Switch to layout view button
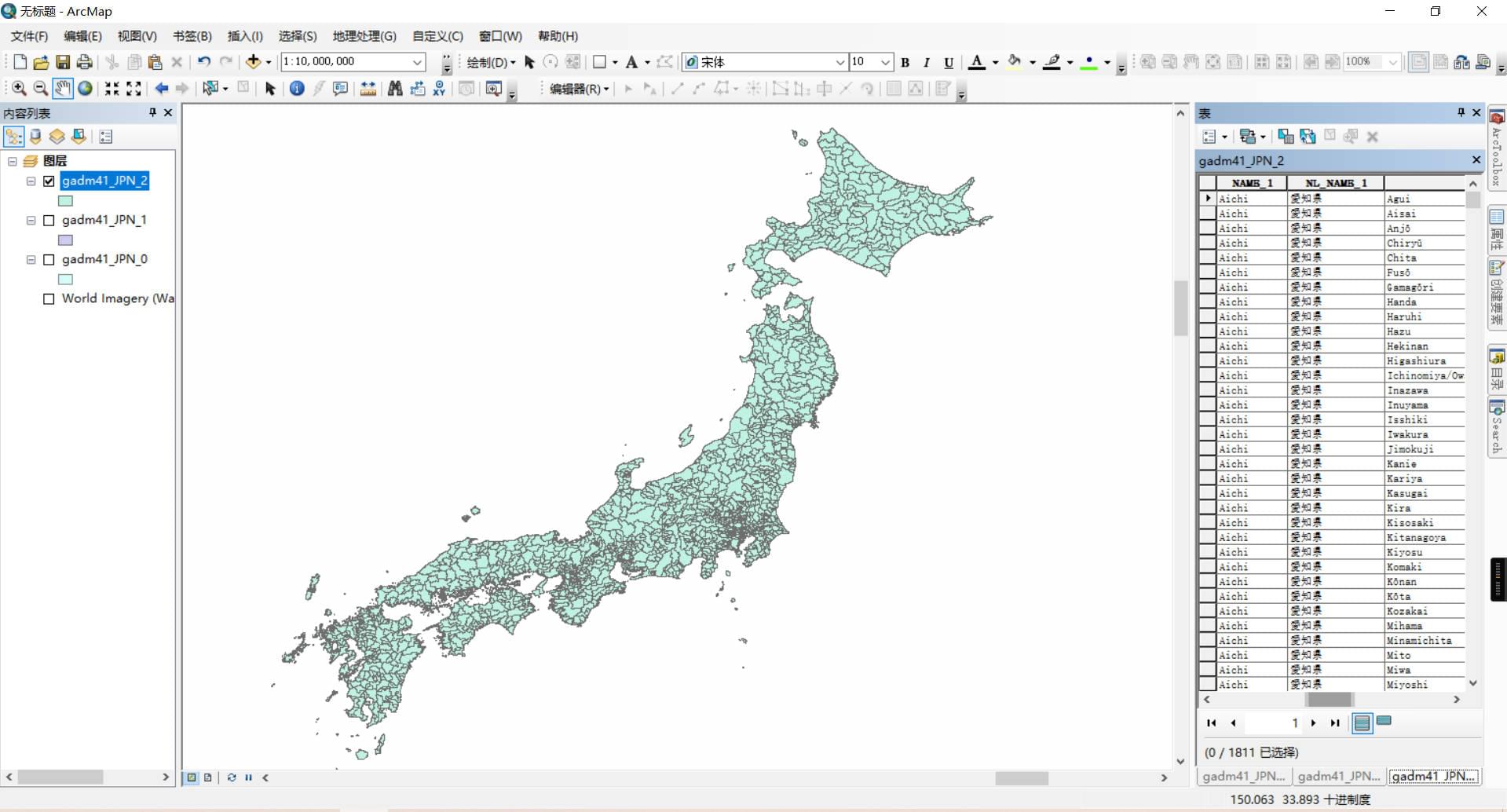This screenshot has width=1507, height=812. click(208, 777)
